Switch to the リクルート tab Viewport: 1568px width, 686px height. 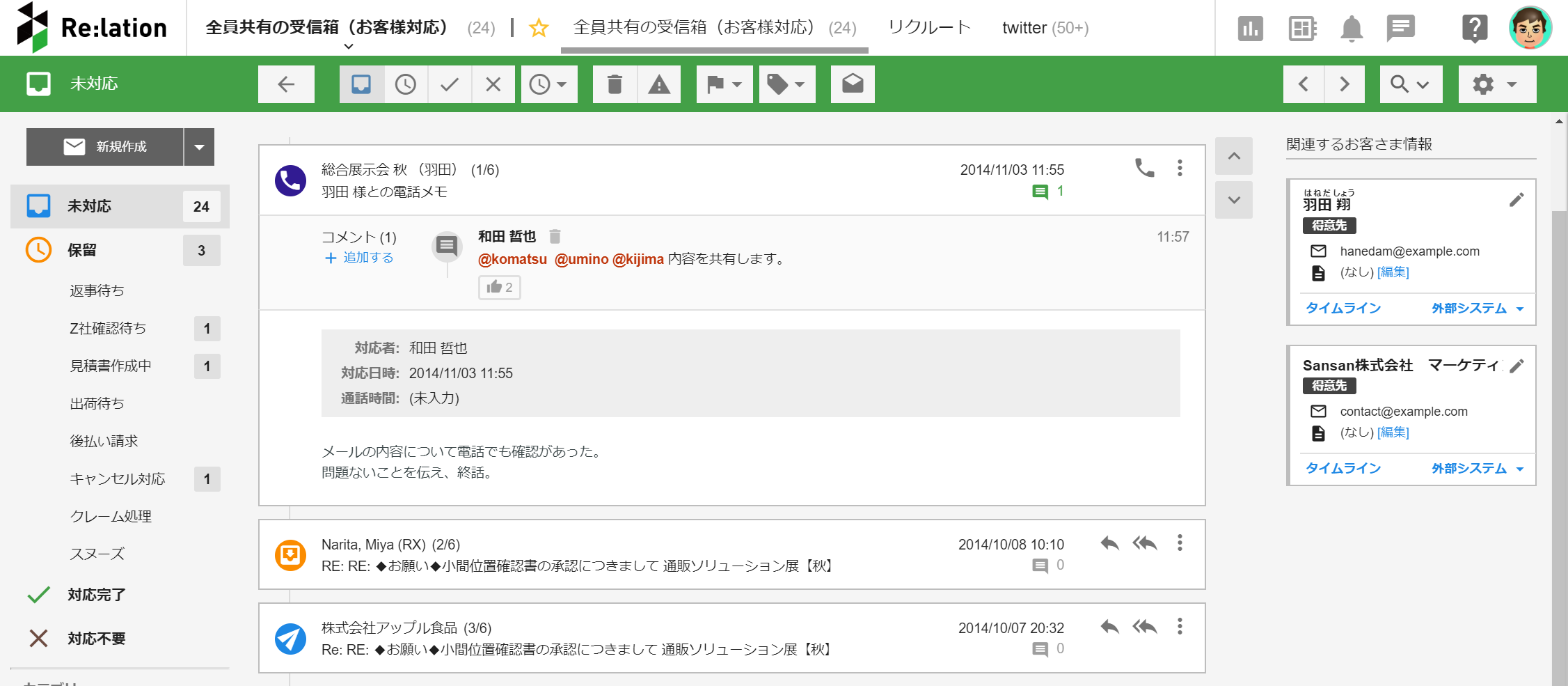click(929, 28)
